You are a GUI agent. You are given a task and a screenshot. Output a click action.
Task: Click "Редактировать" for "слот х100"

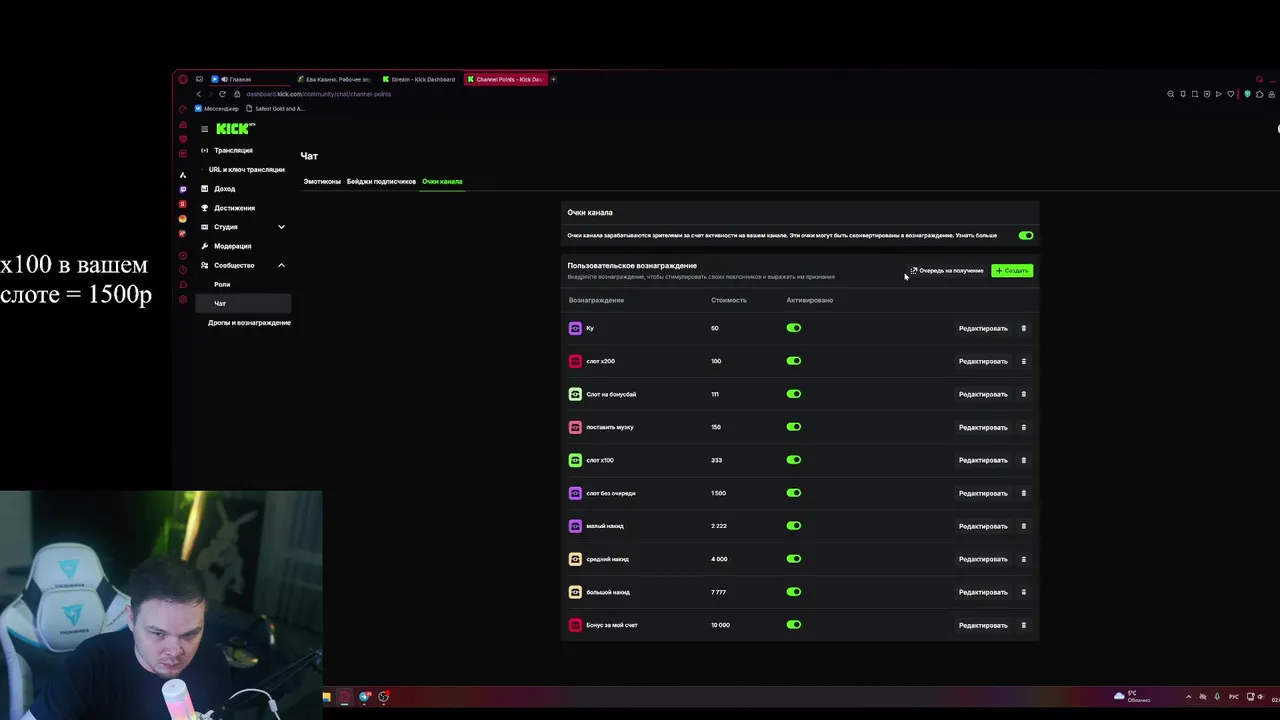click(983, 460)
